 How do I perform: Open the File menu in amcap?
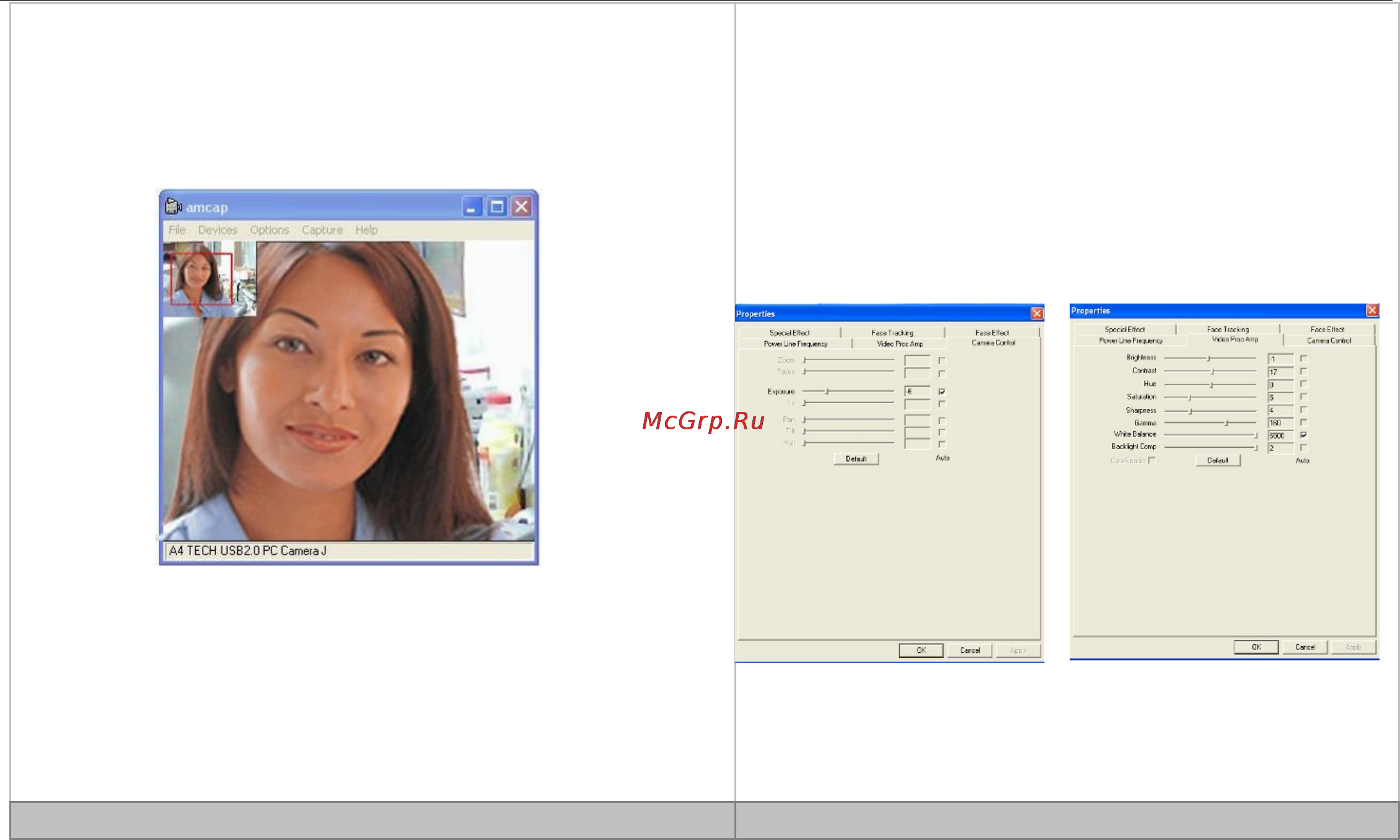point(177,230)
